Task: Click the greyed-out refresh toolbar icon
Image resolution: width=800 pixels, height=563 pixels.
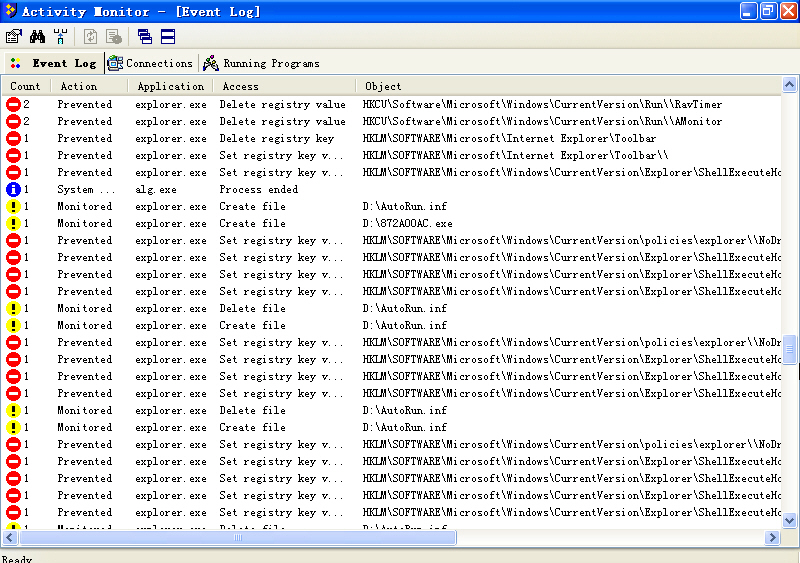Action: point(91,37)
